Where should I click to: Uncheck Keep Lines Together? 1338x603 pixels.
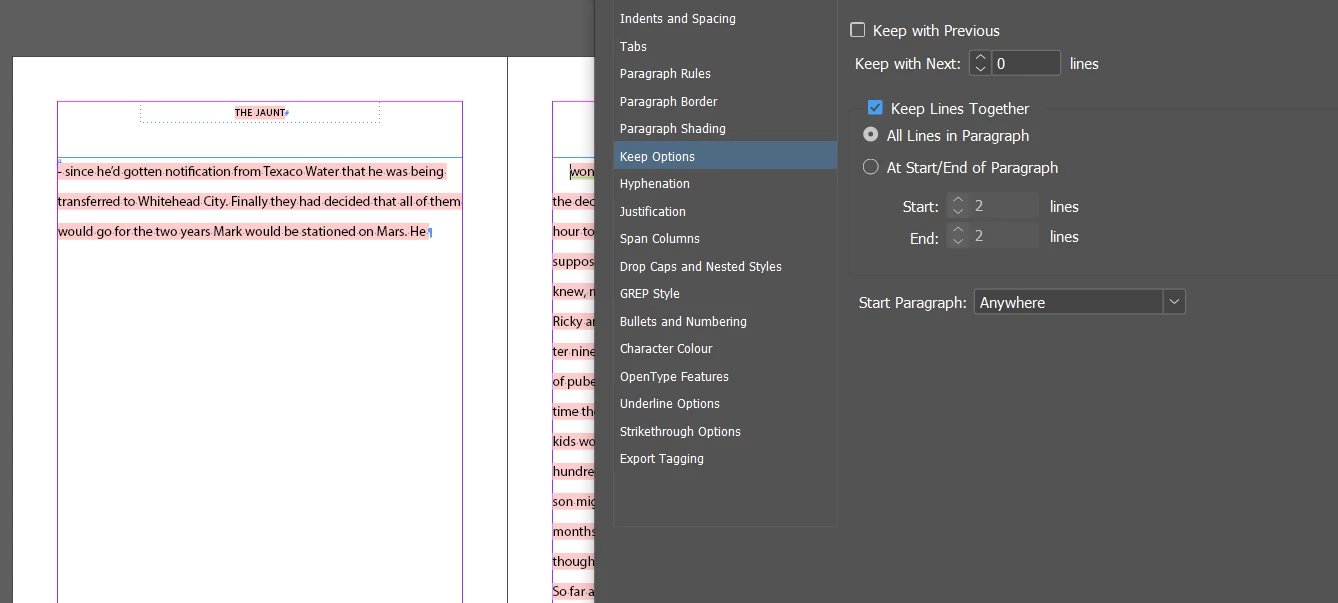pos(875,108)
